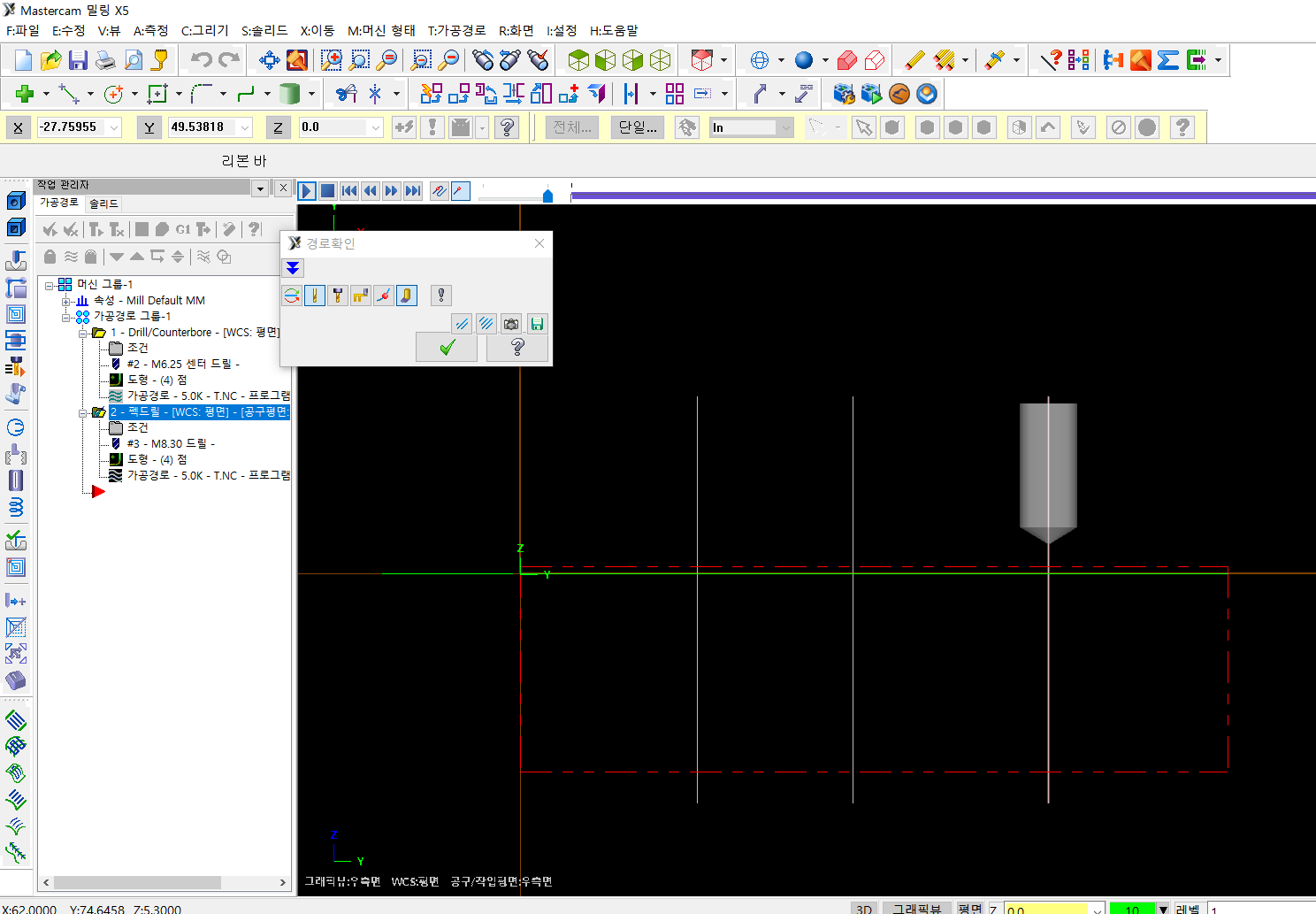Click the Trim scissors icon
This screenshot has height=914, width=1316.
347,93
